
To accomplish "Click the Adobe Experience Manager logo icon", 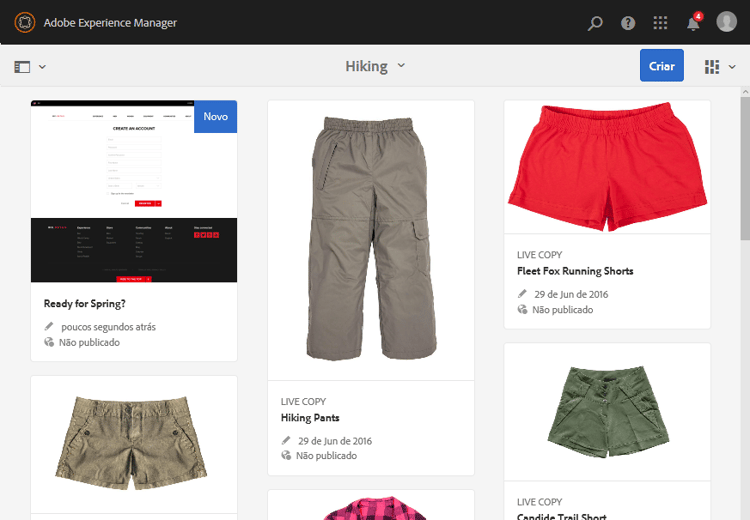I will [24, 22].
